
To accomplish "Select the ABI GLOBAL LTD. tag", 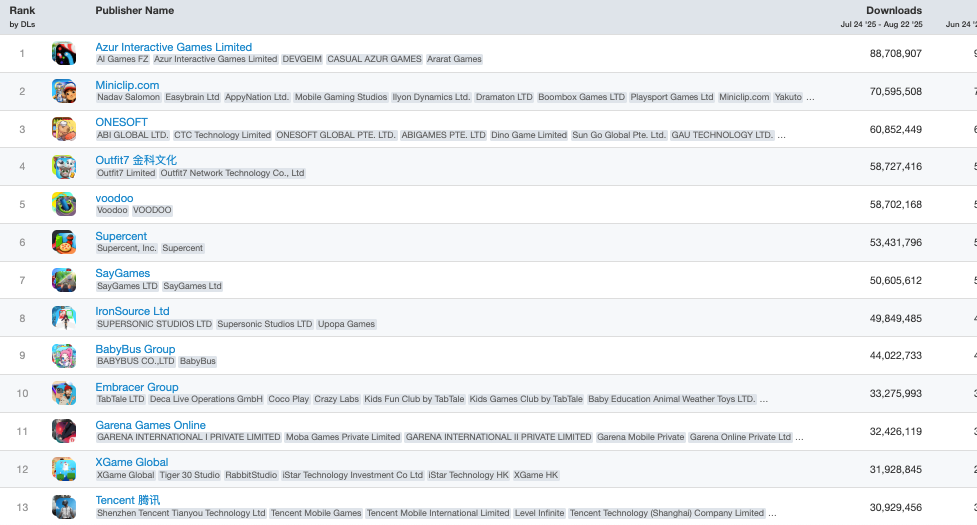I will coord(133,135).
